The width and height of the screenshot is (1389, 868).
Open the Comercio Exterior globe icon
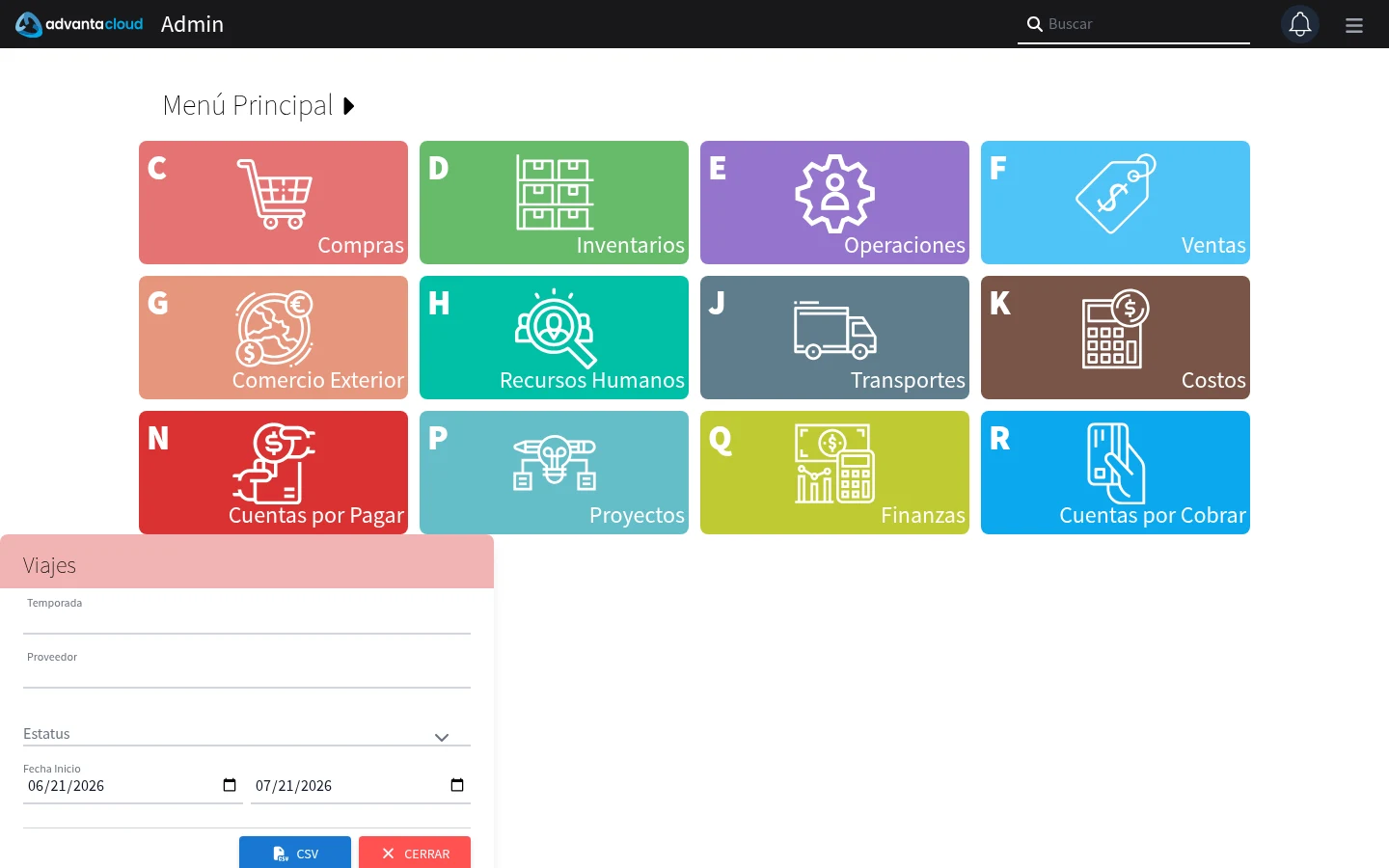(x=274, y=328)
